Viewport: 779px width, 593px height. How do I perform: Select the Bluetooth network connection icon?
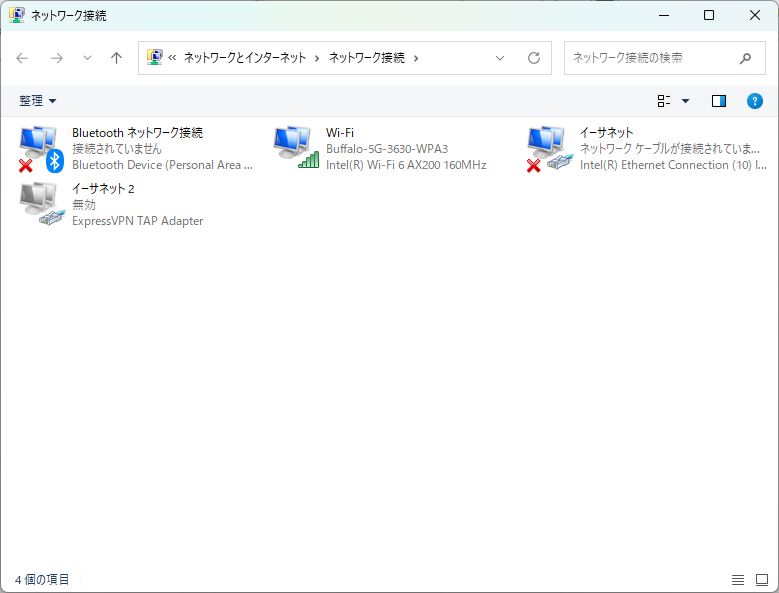coord(41,148)
